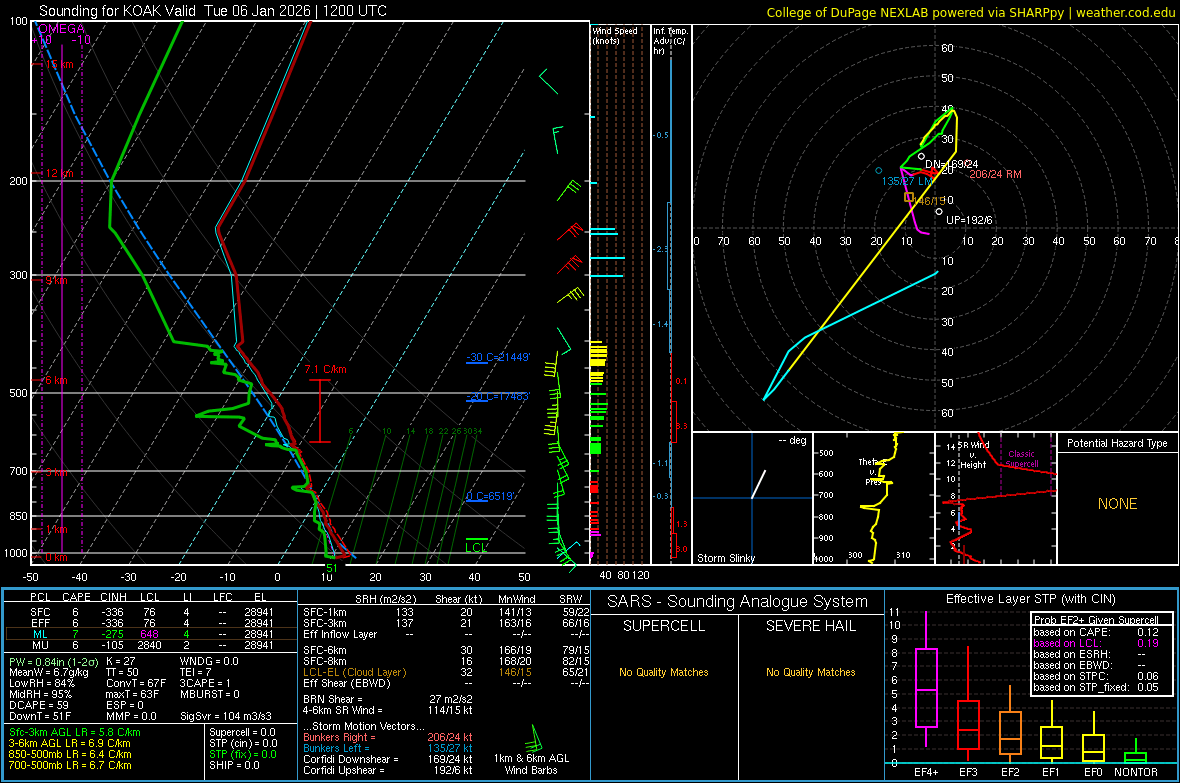Click the 'based on CAPE: 0.12' entry
Screen dimensions: 1180x783
[x=1096, y=632]
